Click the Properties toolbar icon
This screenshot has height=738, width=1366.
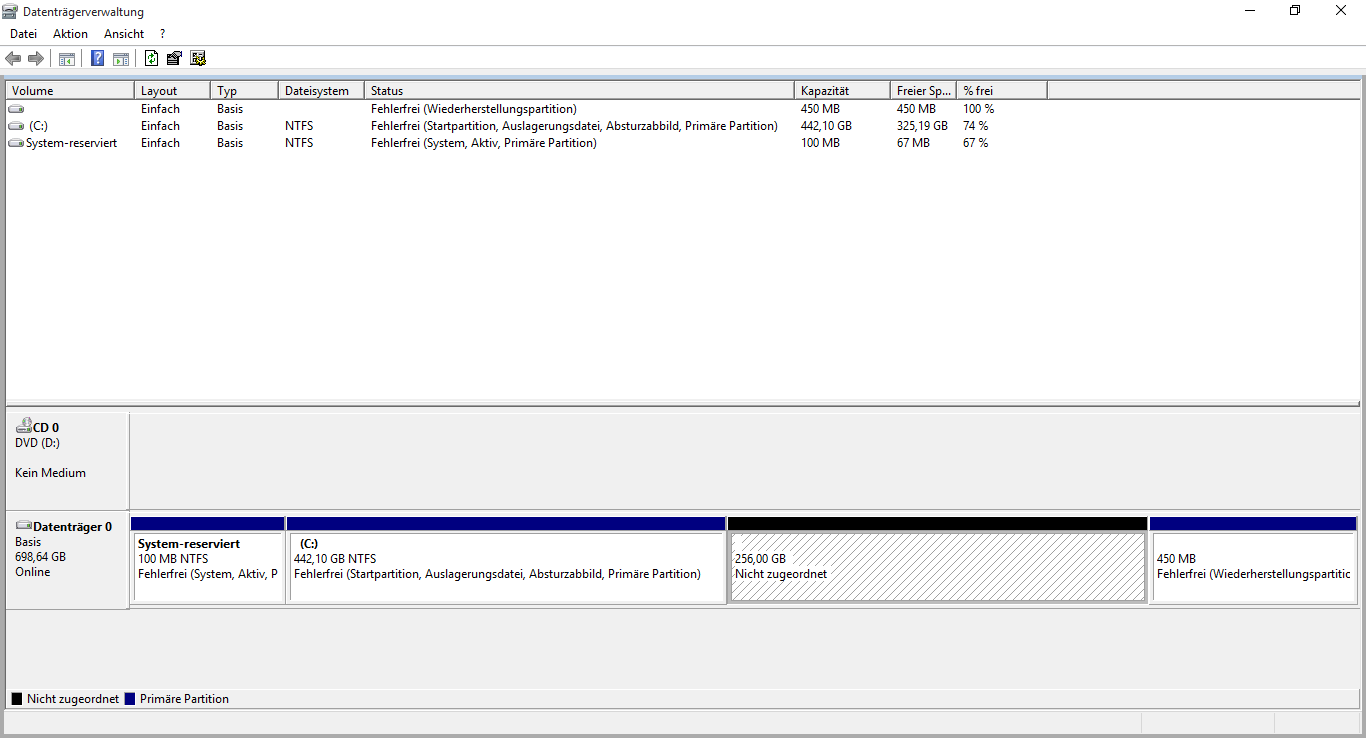pos(175,59)
